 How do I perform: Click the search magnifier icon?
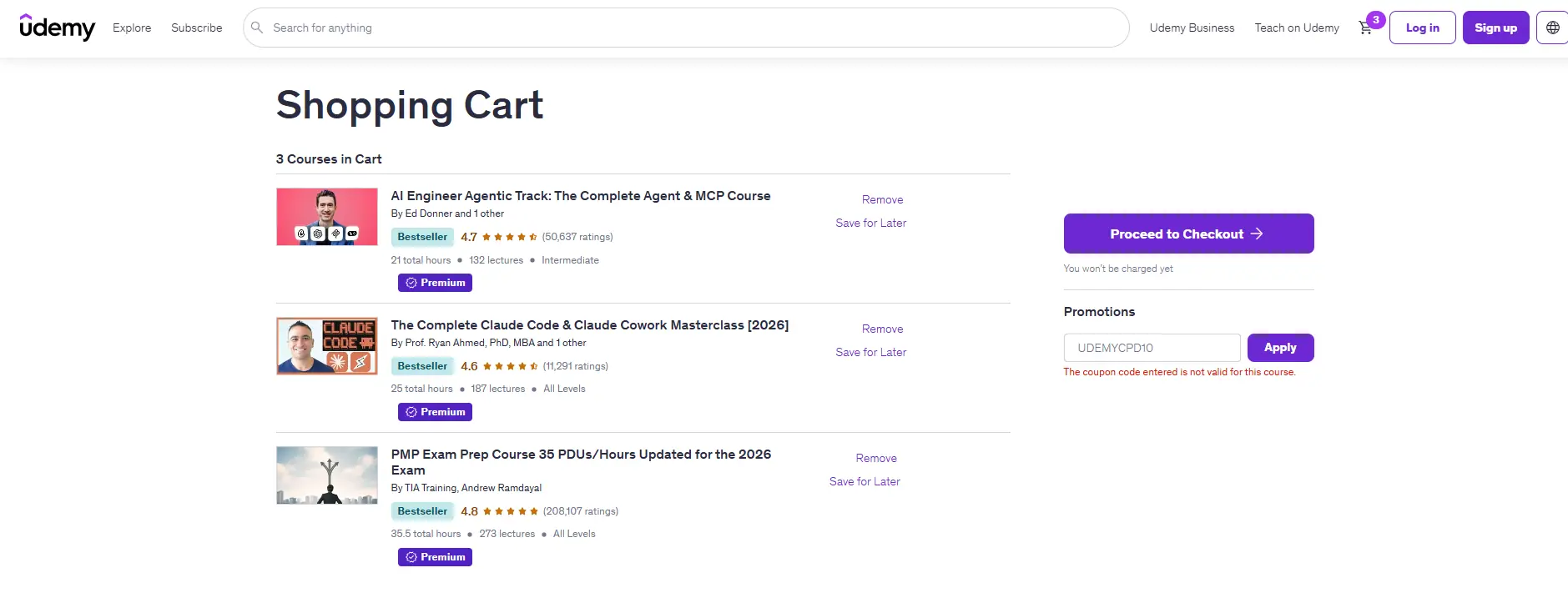[257, 28]
